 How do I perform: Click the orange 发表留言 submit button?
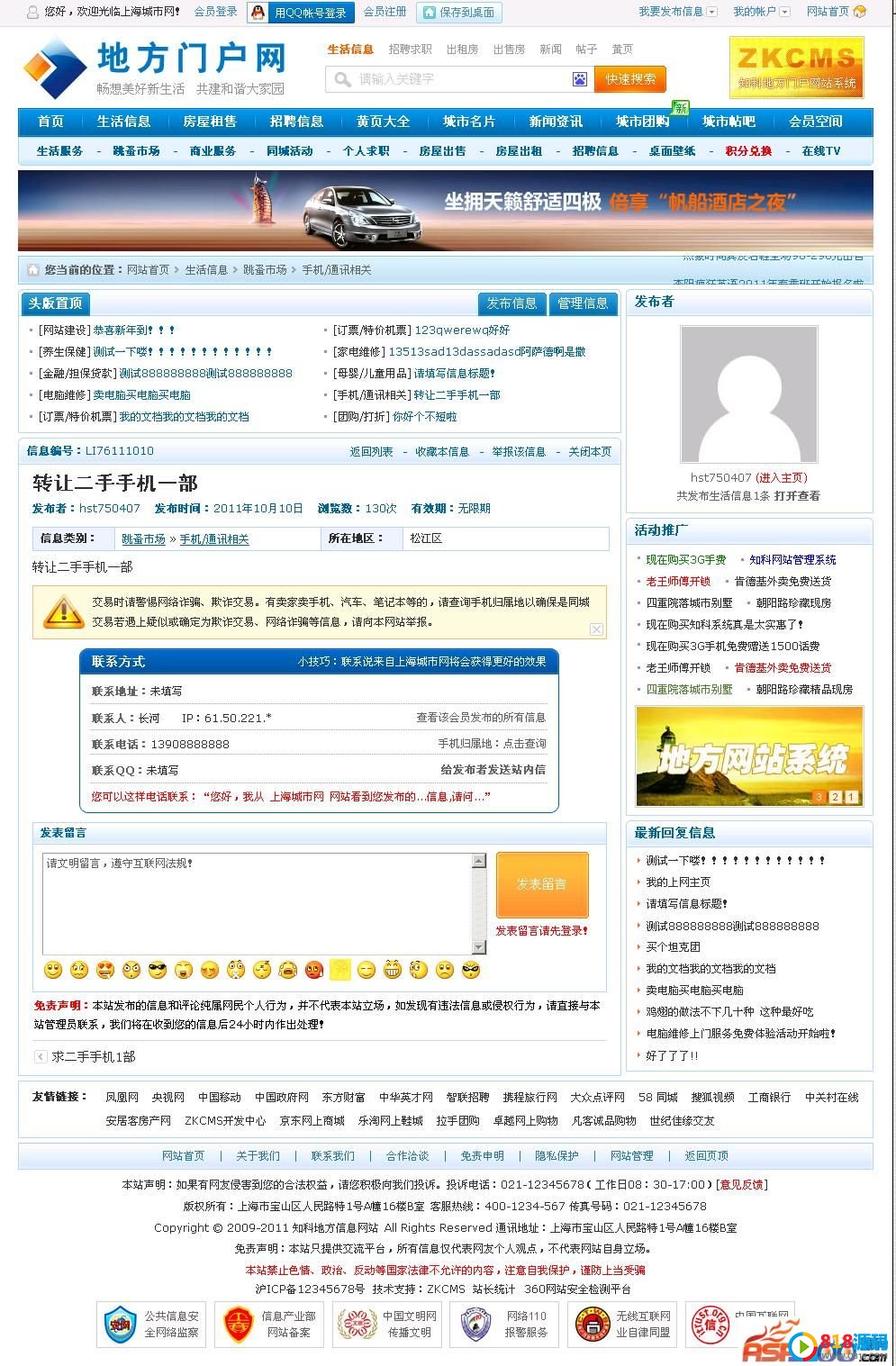[542, 884]
